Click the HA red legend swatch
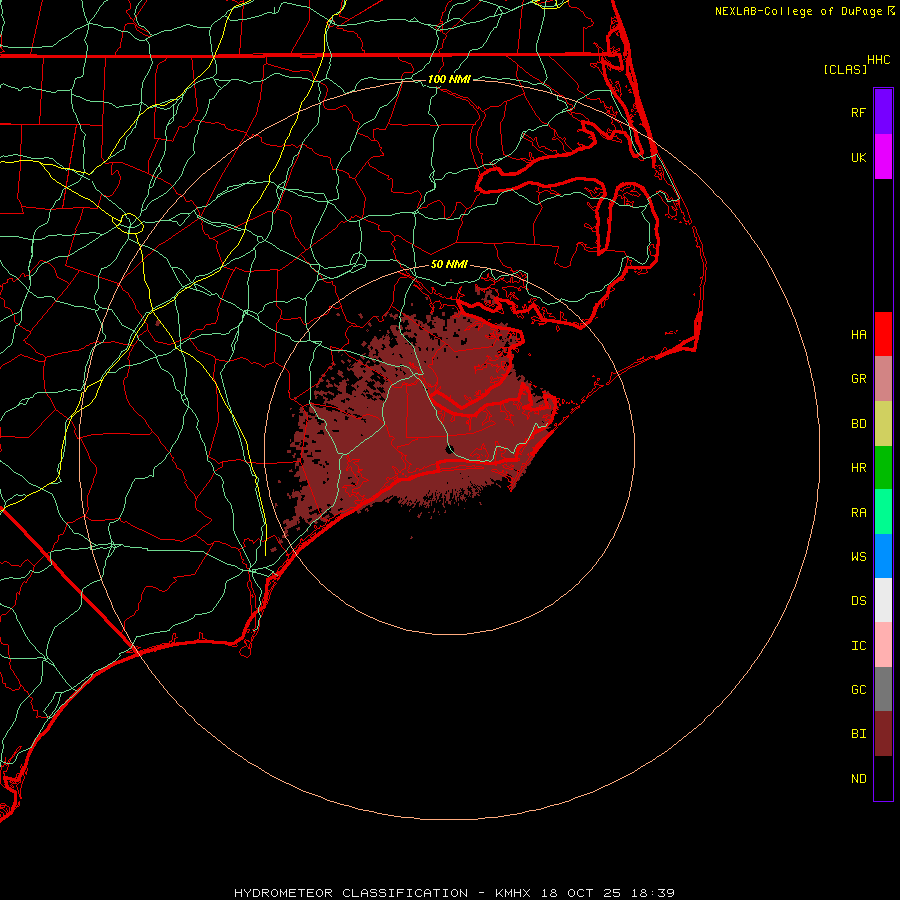This screenshot has width=900, height=900. click(x=883, y=334)
